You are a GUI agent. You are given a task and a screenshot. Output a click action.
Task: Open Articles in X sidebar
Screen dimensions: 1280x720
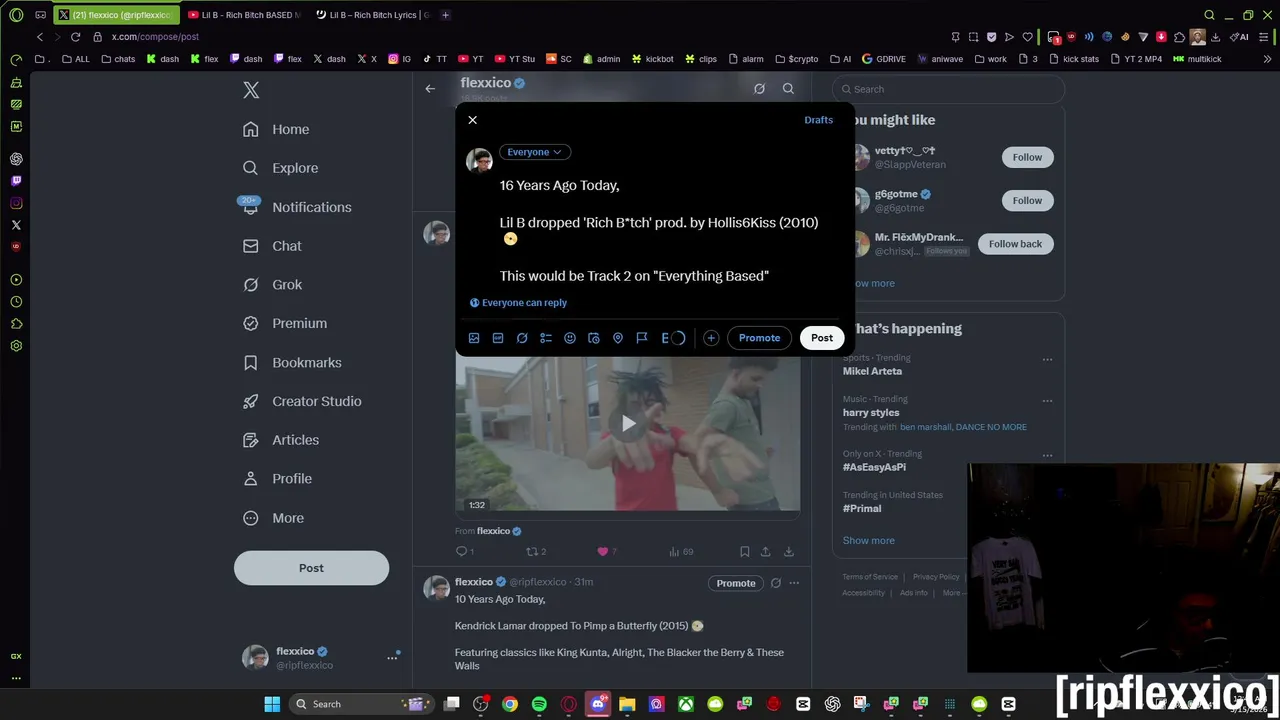(281, 440)
